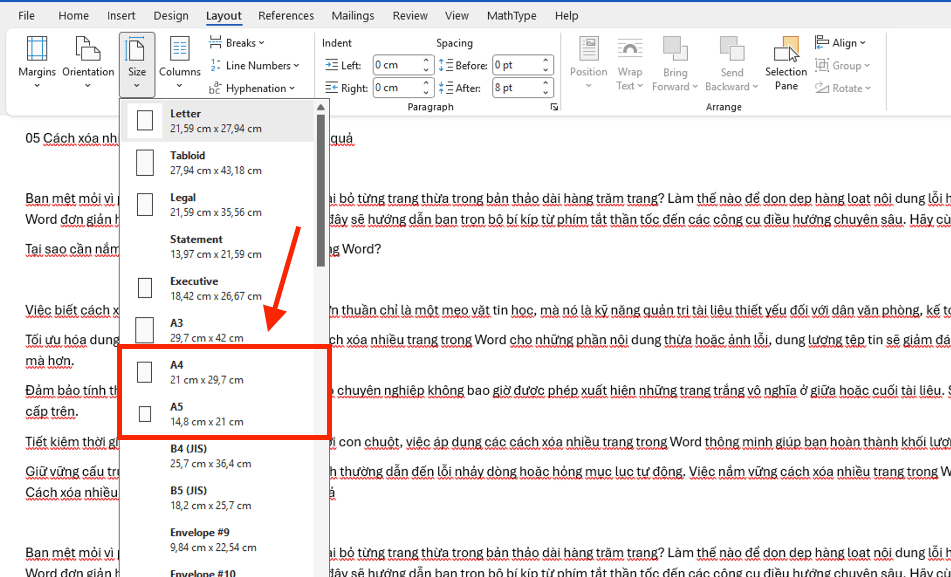The height and width of the screenshot is (577, 951).
Task: Increase Left indent with up arrow
Action: [426, 61]
